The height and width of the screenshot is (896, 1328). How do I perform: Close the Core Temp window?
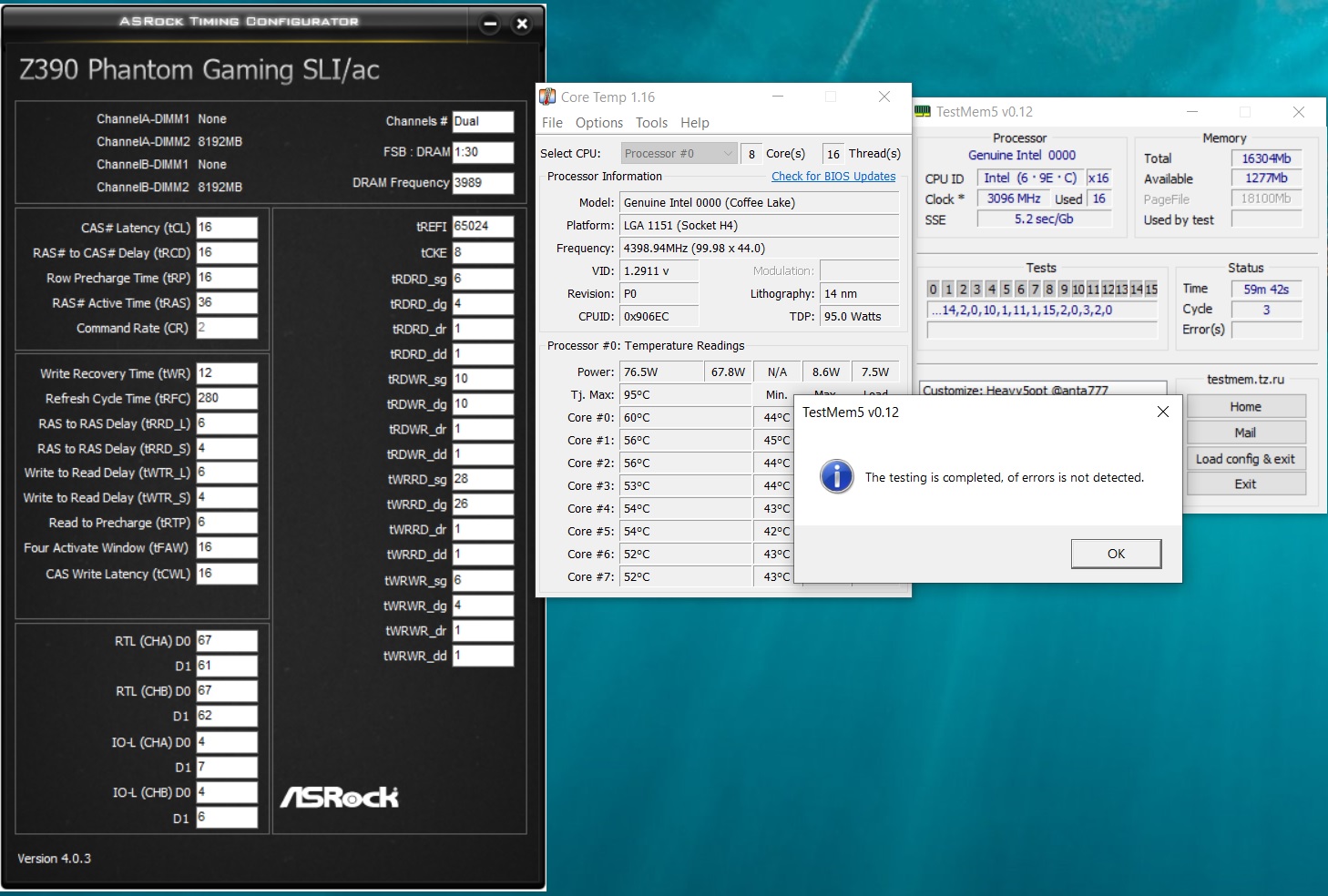[x=884, y=97]
